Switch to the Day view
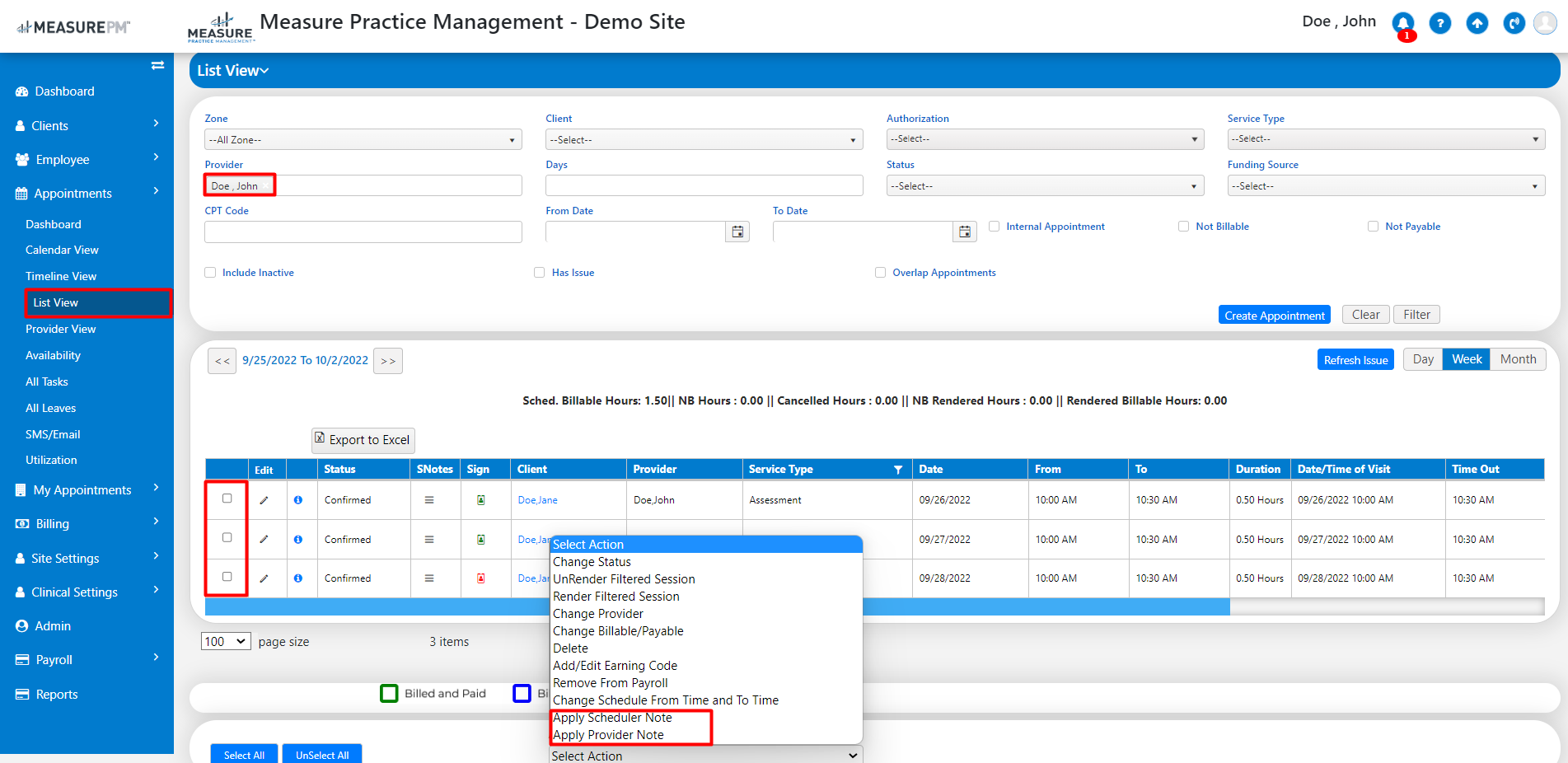This screenshot has width=1568, height=763. [x=1423, y=359]
